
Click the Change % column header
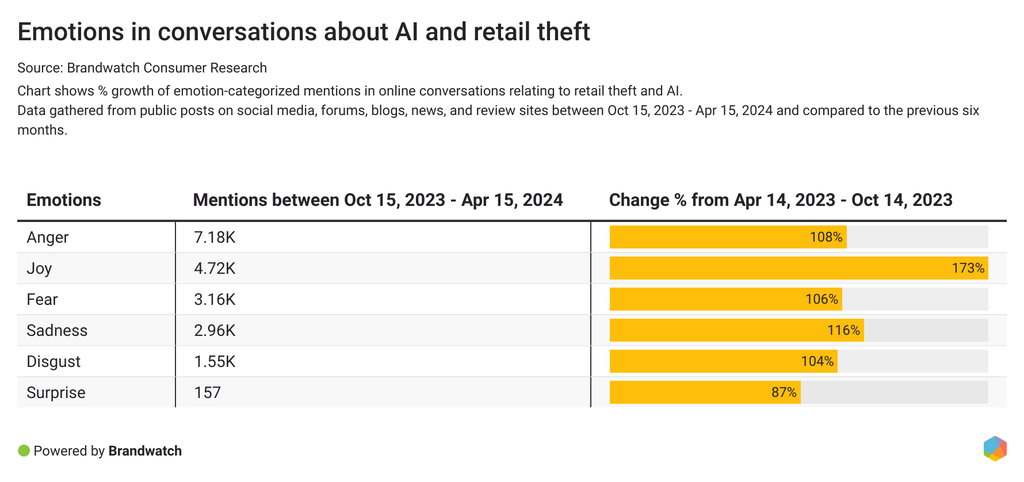(x=780, y=200)
